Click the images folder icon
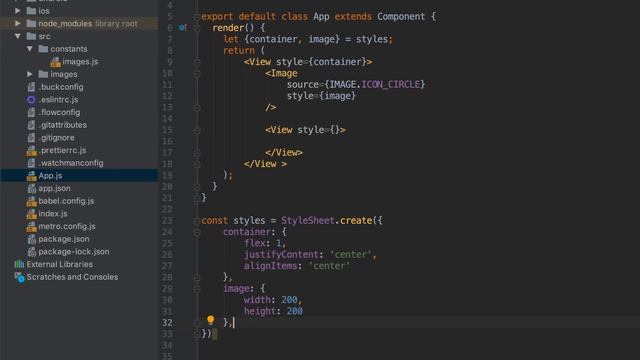 43,74
